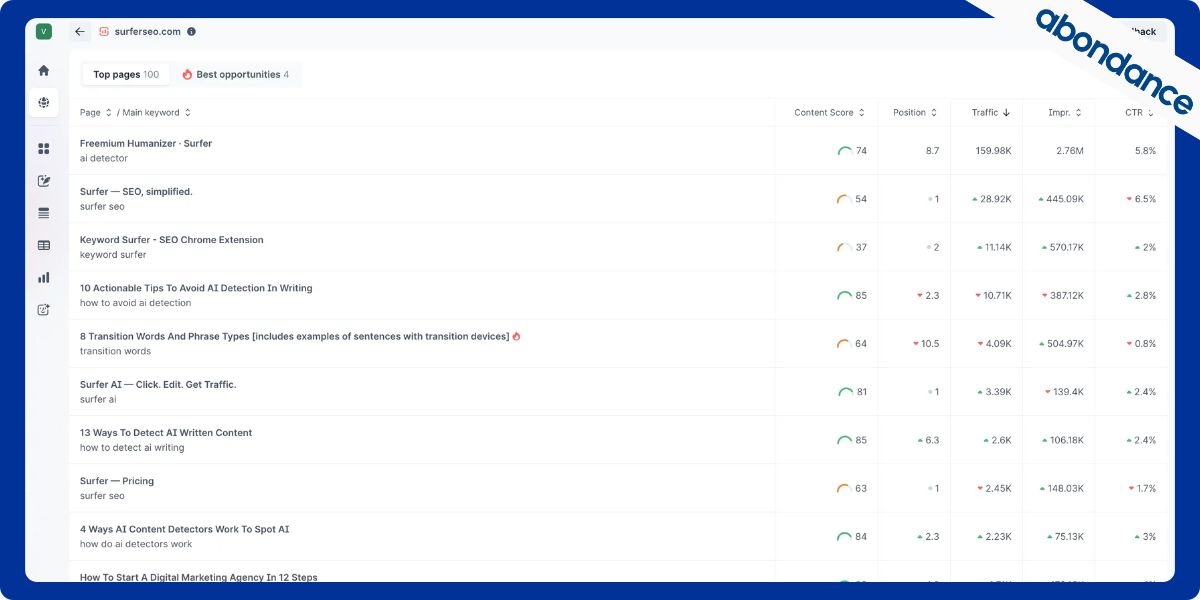Switch to the Top pages tab
Image resolution: width=1200 pixels, height=600 pixels.
[126, 74]
